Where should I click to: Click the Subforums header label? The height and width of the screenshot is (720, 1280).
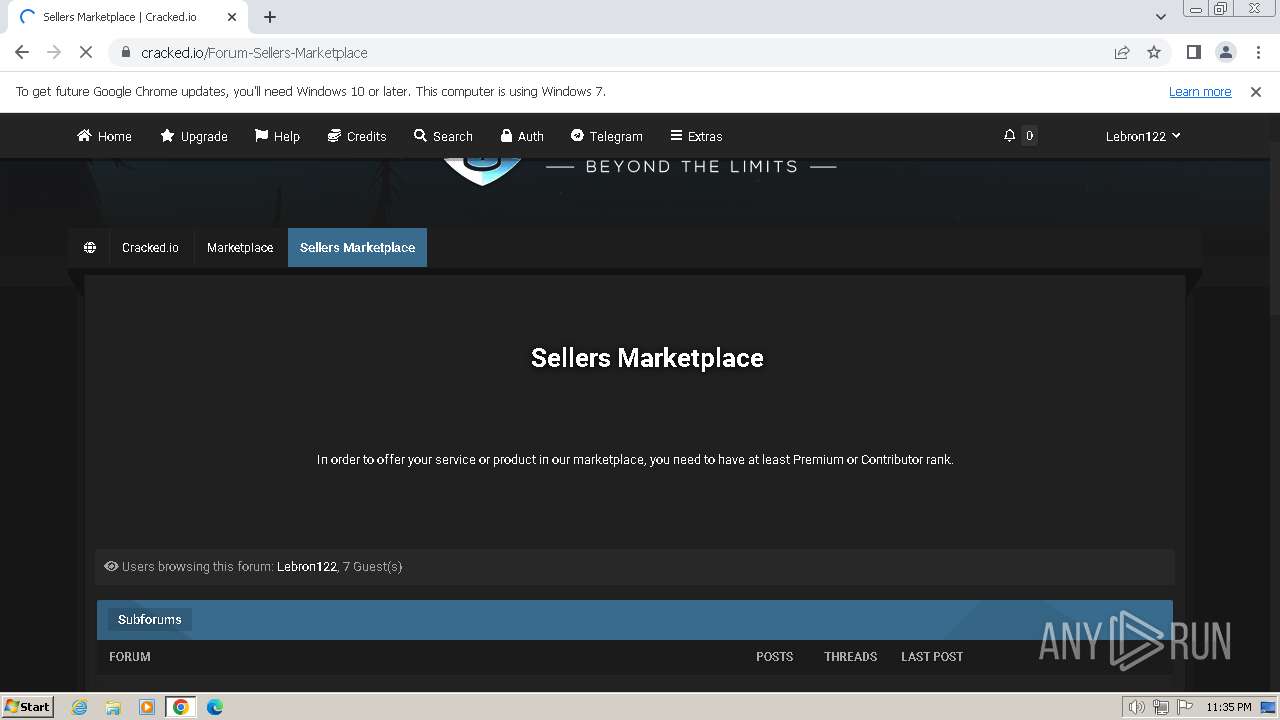pos(150,619)
